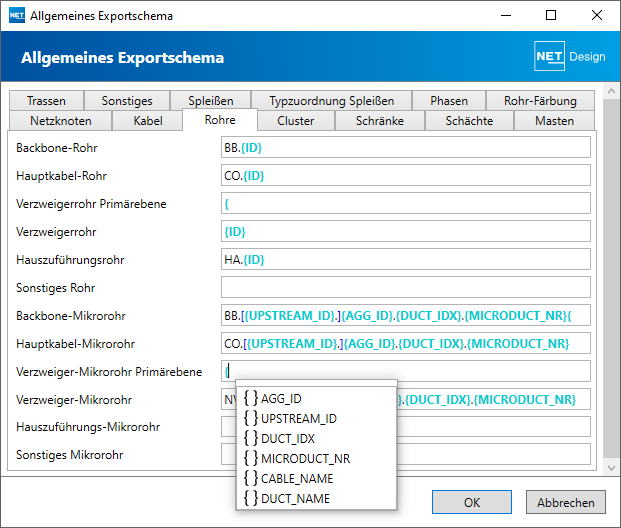The width and height of the screenshot is (621, 528).
Task: Open the Rohr-Färbung tab
Action: pyautogui.click(x=540, y=101)
